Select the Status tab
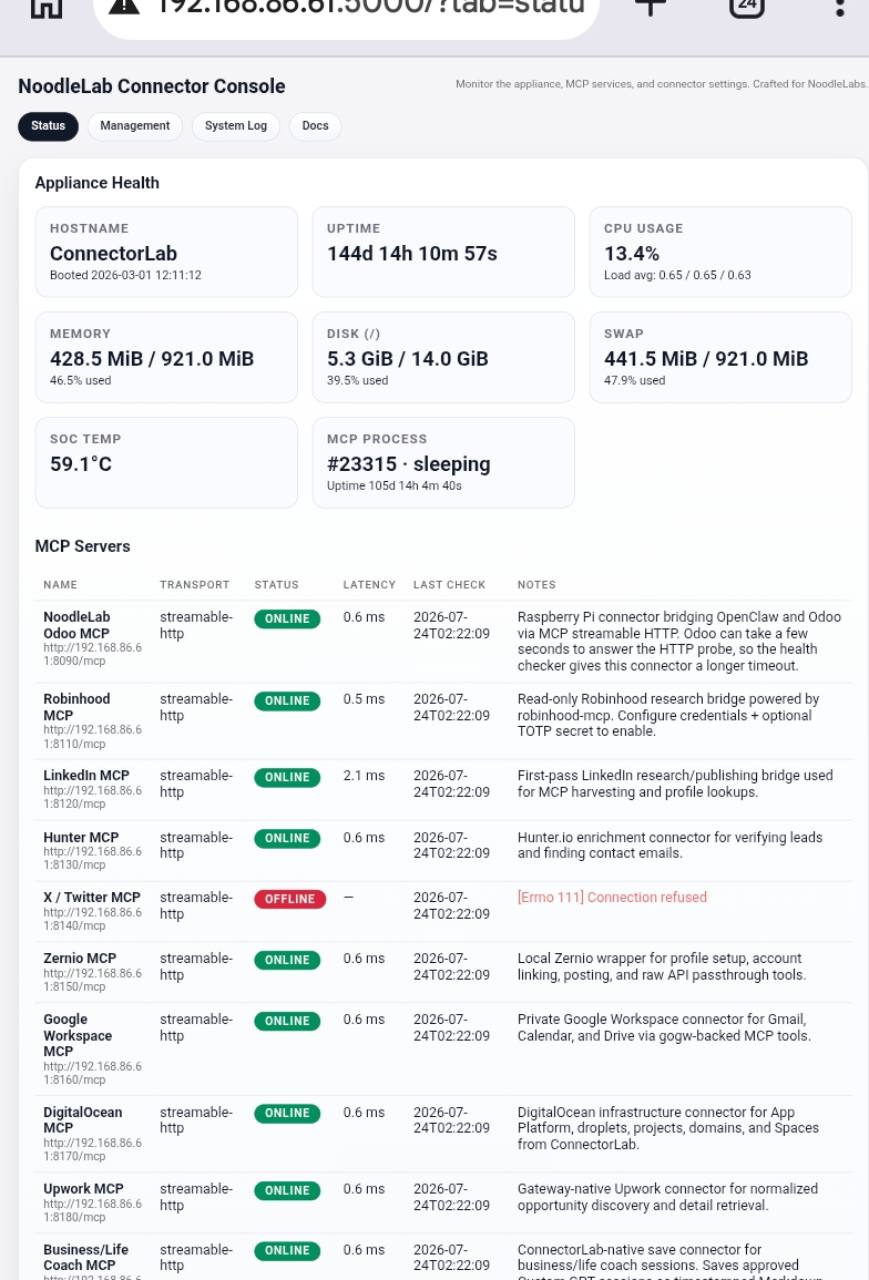 (48, 126)
